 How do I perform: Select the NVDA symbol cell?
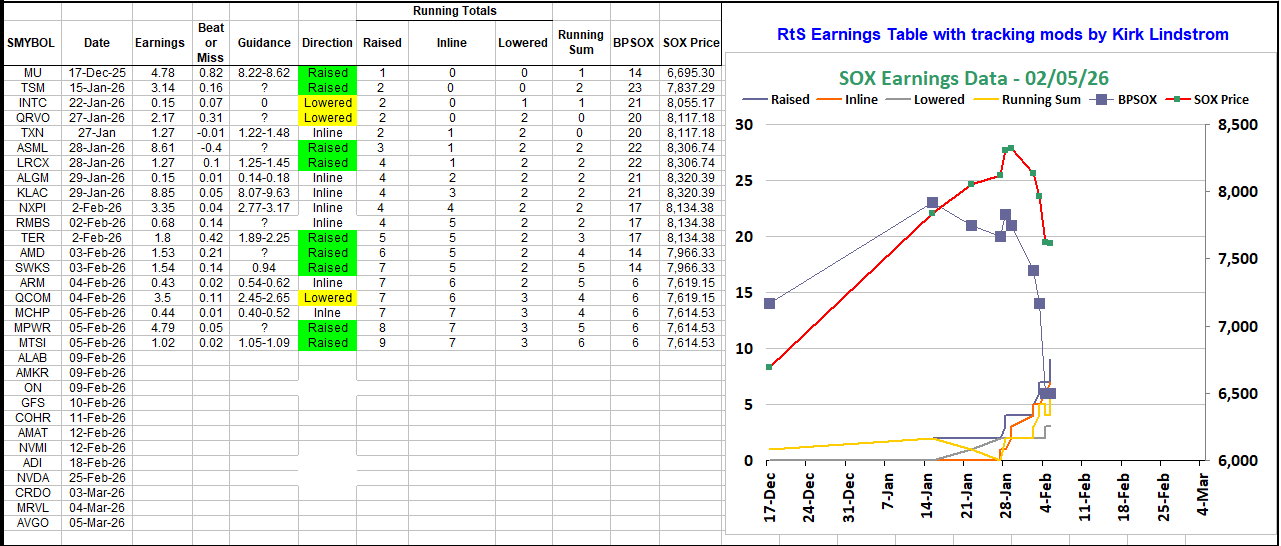(32, 478)
